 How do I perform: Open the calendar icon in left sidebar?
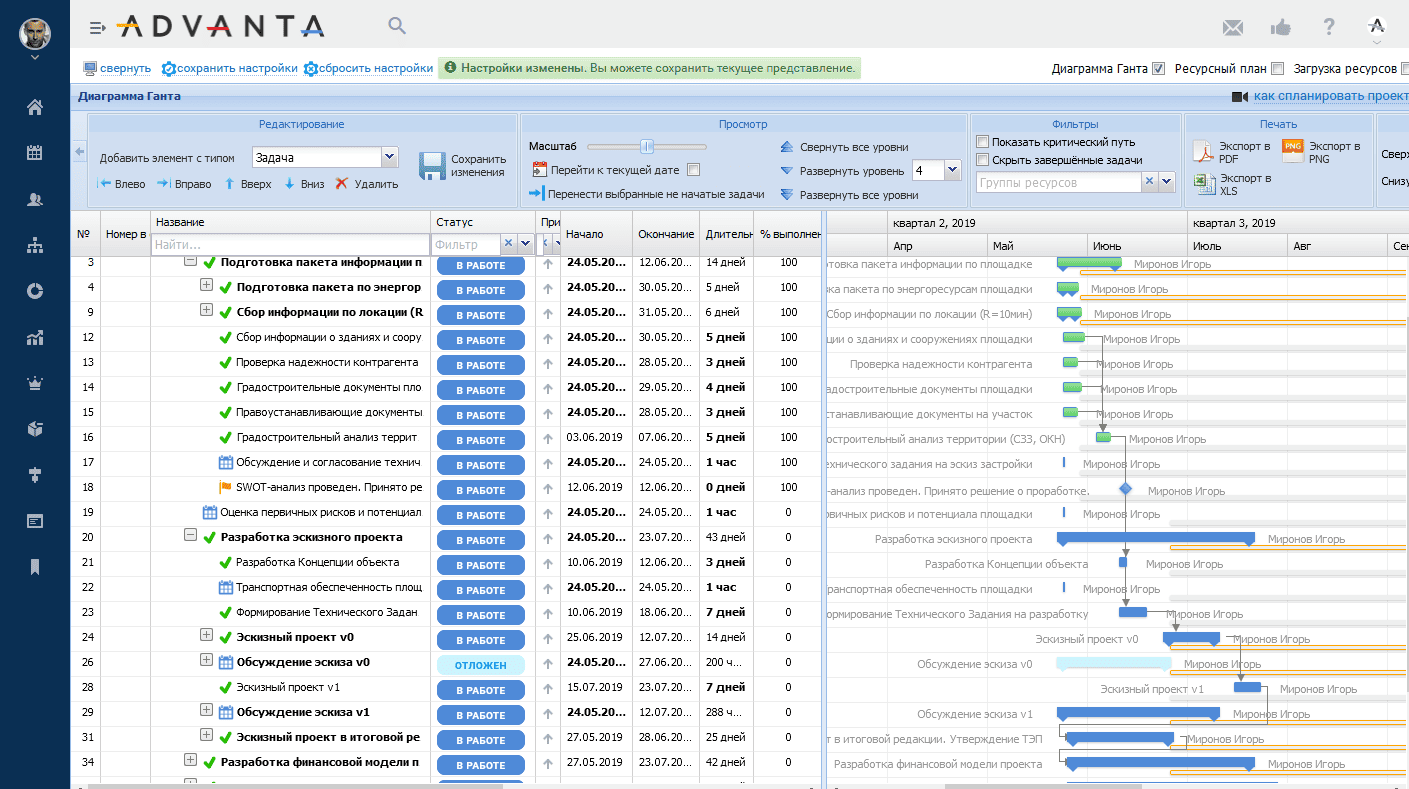click(35, 153)
